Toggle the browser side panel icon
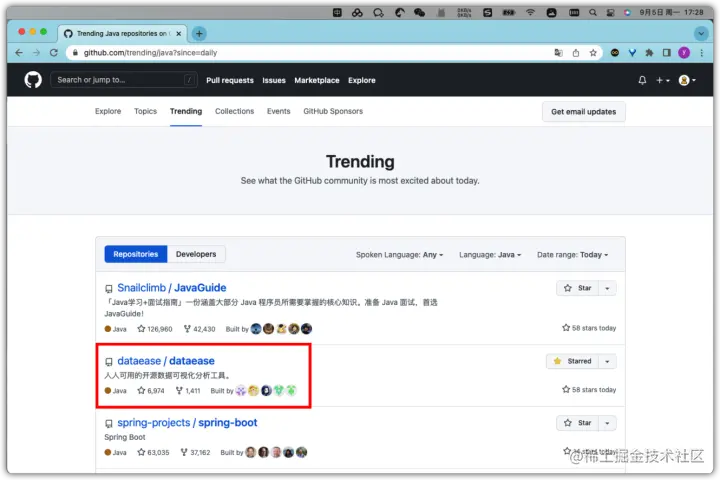Image resolution: width=720 pixels, height=480 pixels. 667,53
